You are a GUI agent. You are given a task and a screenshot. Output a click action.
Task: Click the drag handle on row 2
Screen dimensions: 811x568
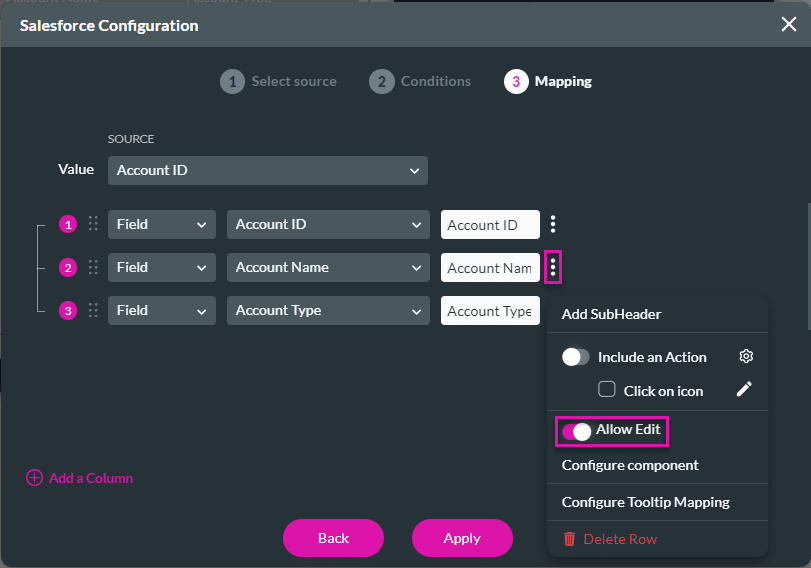point(93,268)
